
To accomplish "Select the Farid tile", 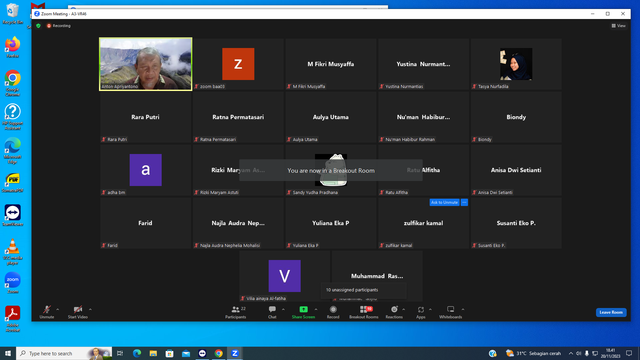I will (146, 223).
